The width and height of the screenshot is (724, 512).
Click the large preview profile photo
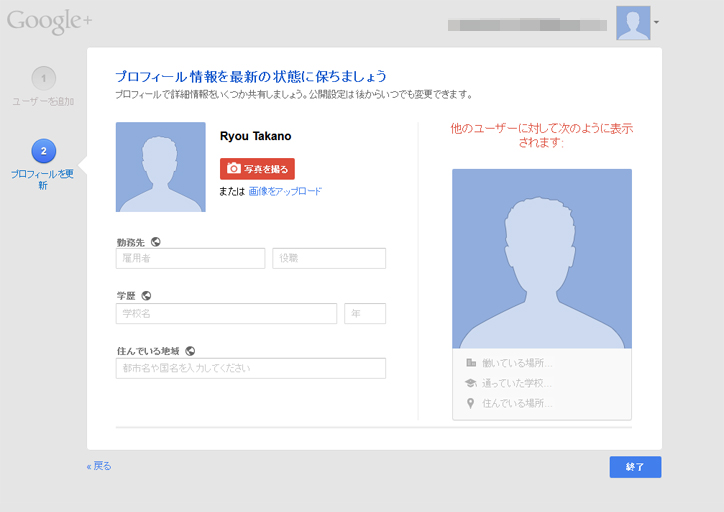pyautogui.click(x=542, y=259)
